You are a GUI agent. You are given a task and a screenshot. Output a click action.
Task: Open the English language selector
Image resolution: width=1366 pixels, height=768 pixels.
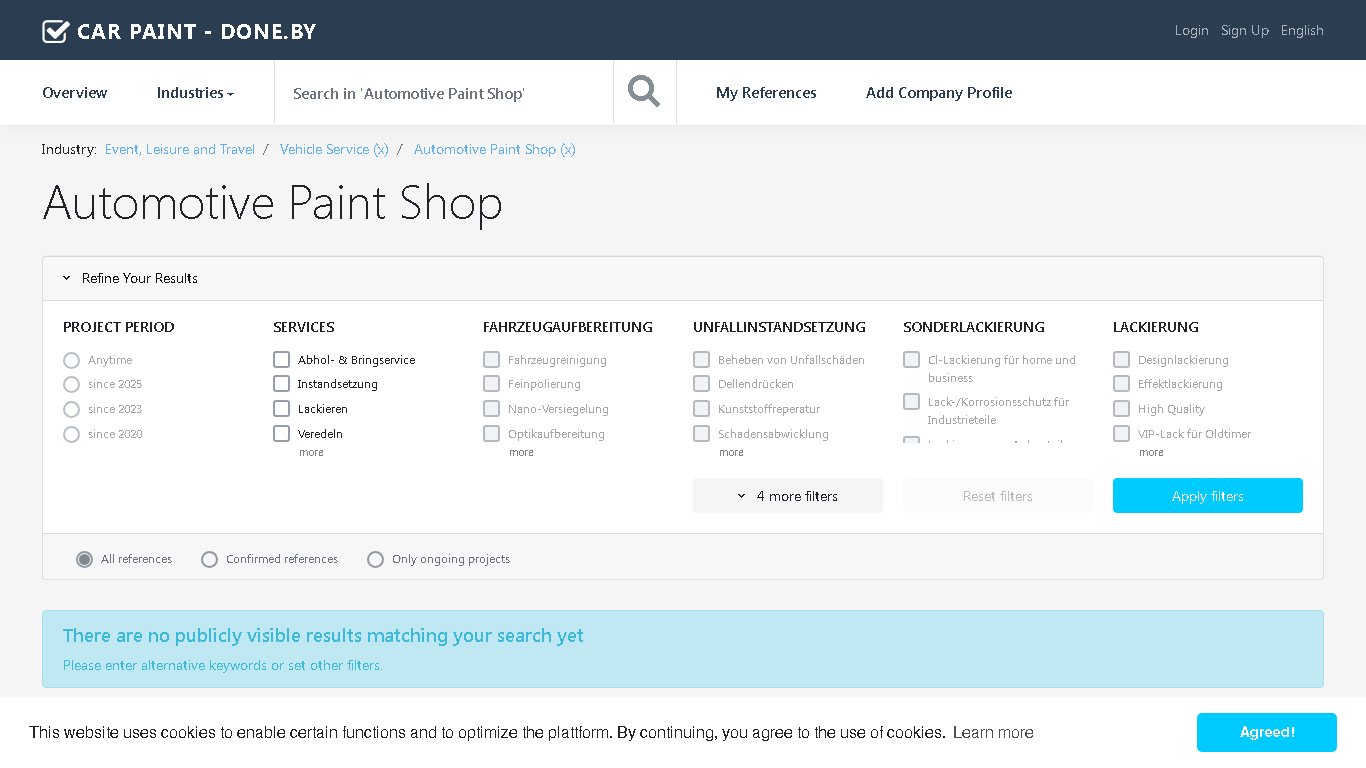(x=1302, y=31)
